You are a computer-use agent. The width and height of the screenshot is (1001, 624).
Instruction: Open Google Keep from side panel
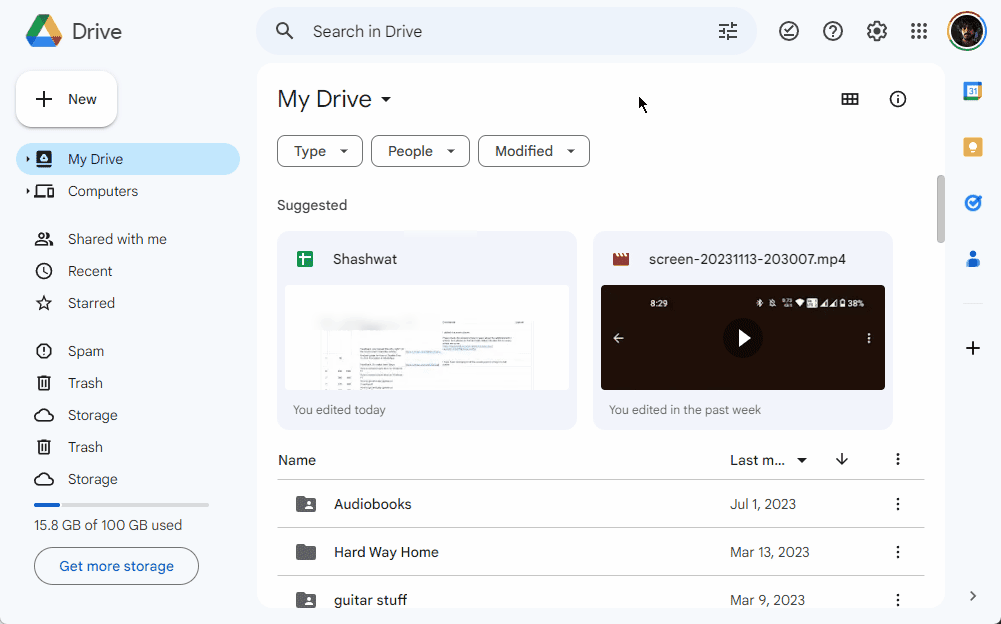(x=972, y=147)
